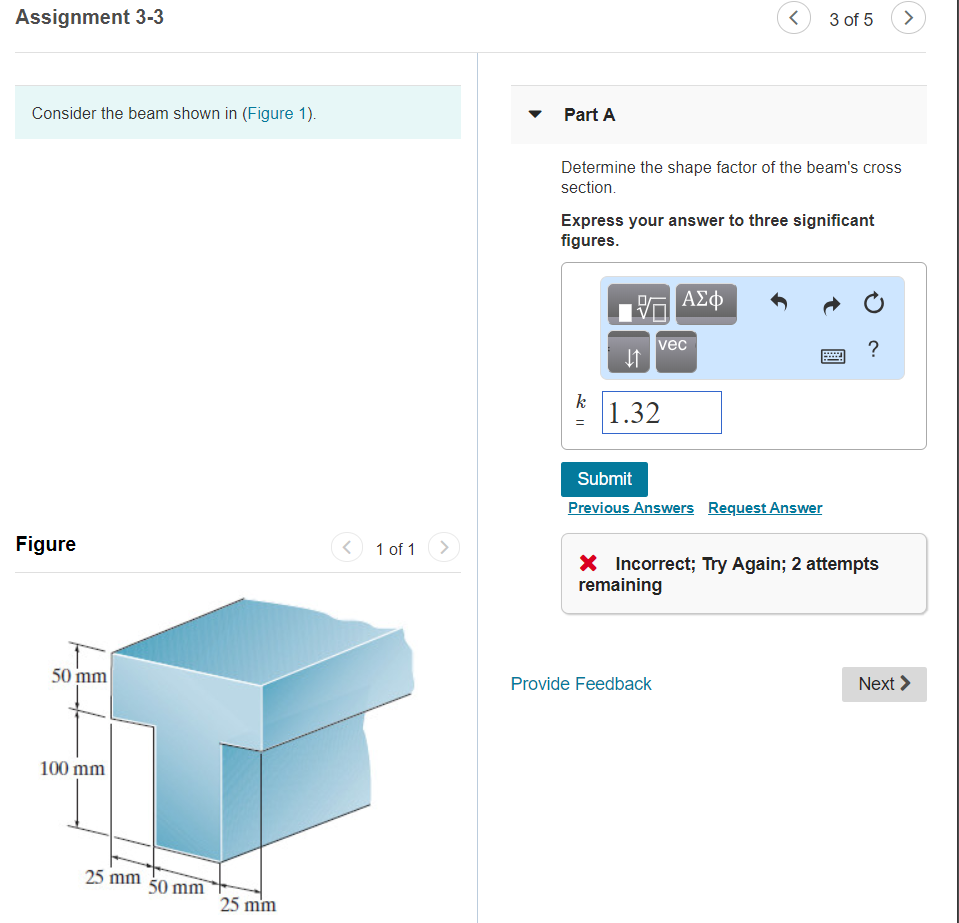
Task: Click the redo arrow in the equation editor
Action: point(830,305)
